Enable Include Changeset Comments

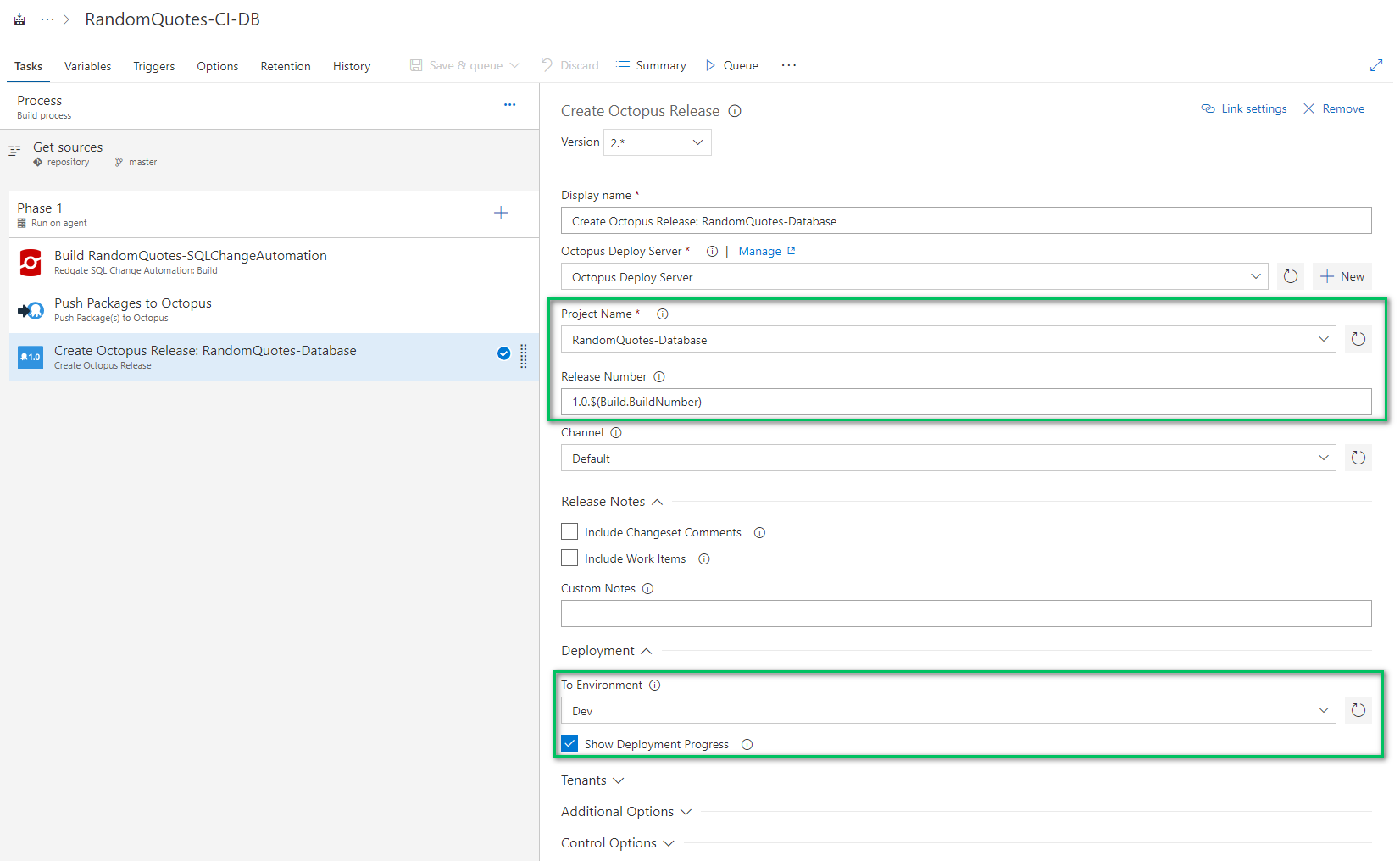coord(569,531)
